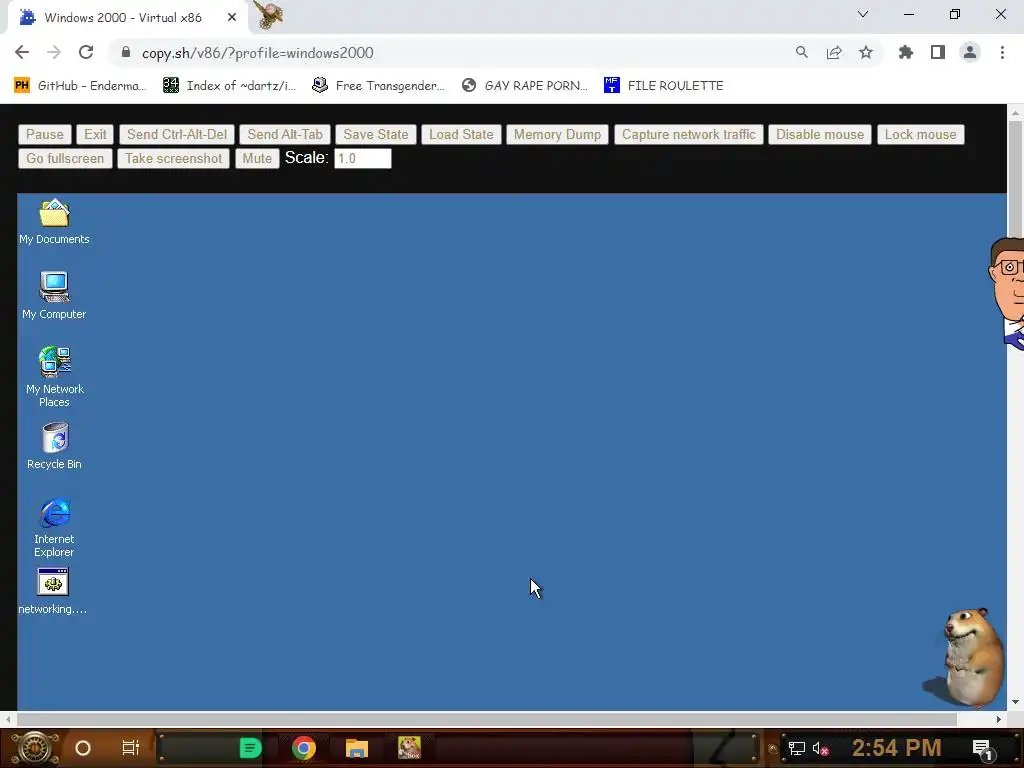Share this page icon in address bar
The image size is (1024, 768).
tap(833, 52)
